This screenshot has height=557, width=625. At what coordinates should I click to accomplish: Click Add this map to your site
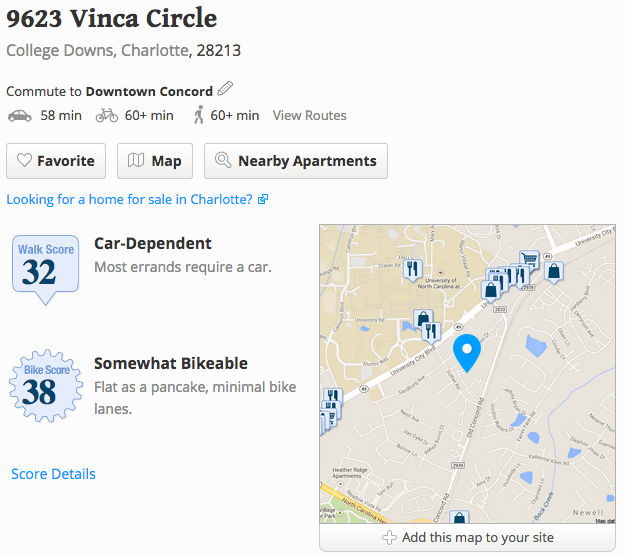(x=468, y=538)
